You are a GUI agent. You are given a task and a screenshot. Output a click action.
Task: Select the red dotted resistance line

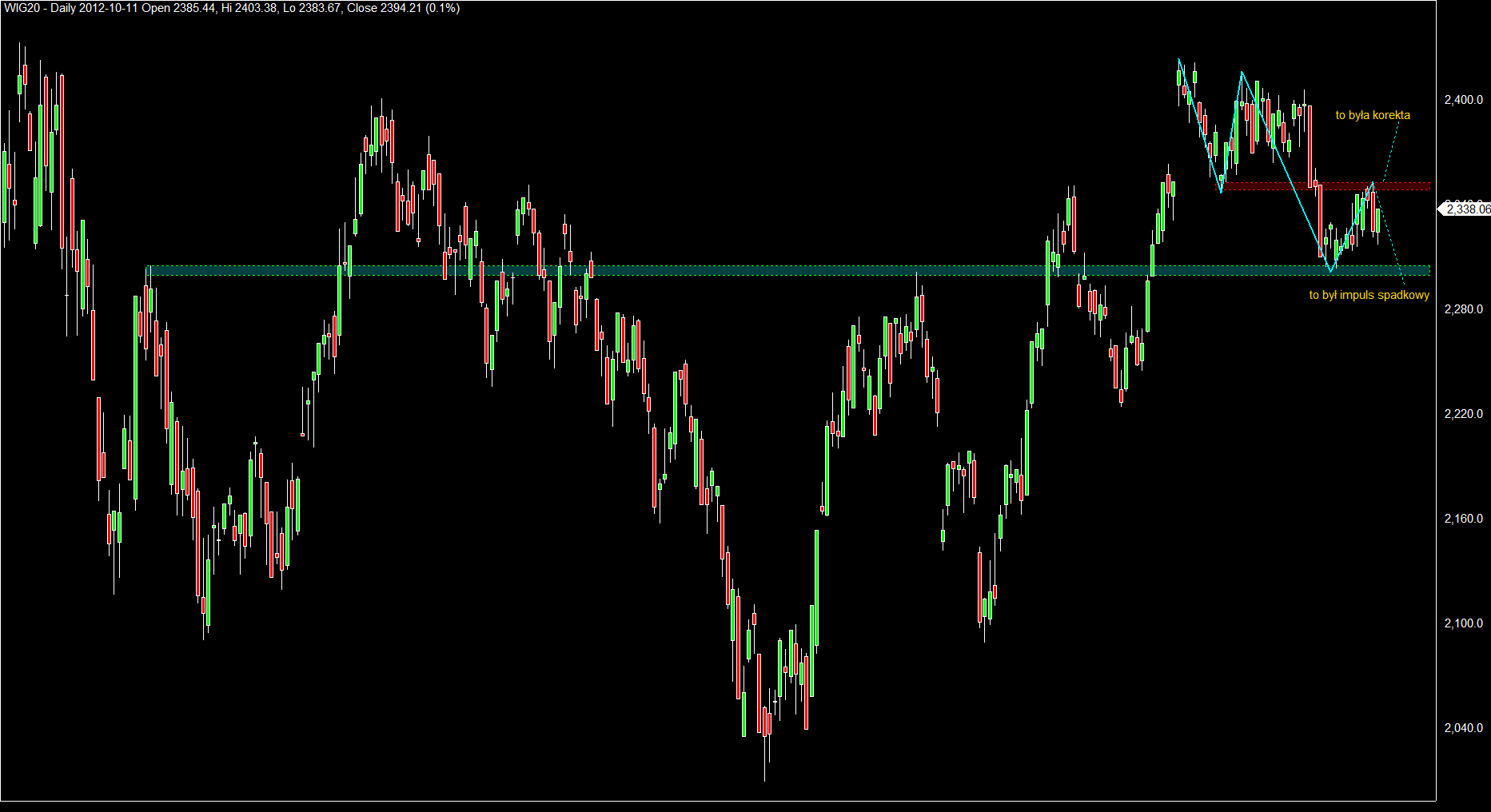click(x=1324, y=186)
